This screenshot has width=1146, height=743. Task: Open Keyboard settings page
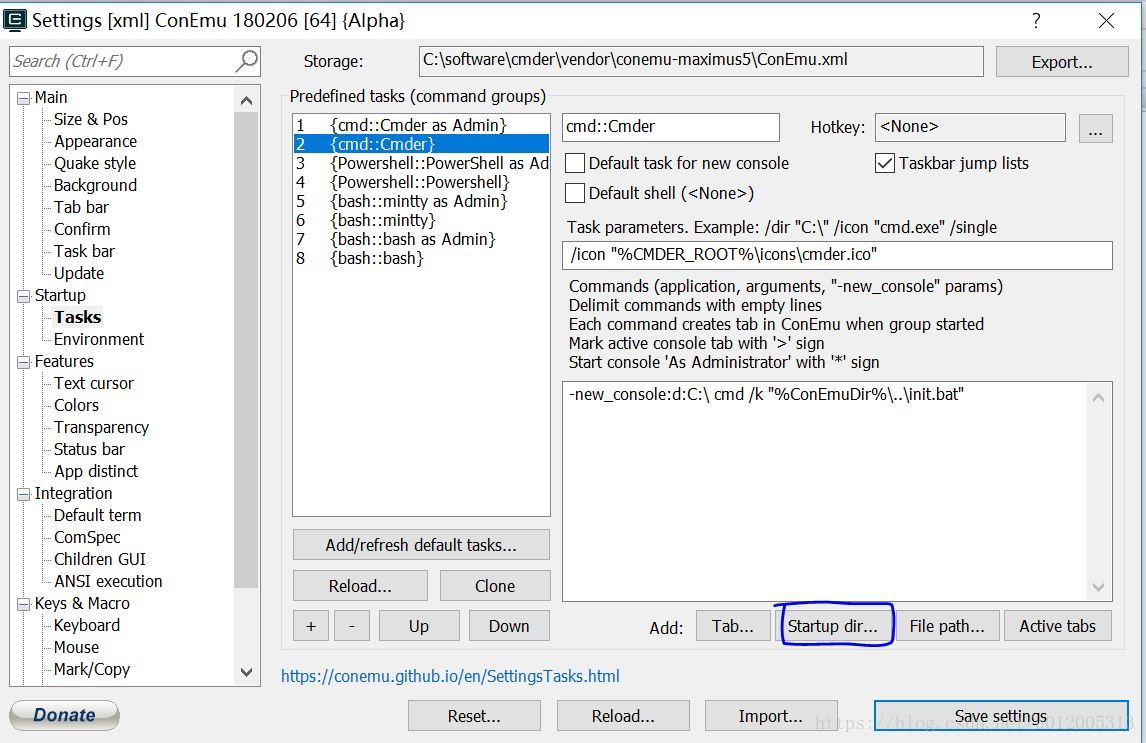tap(86, 625)
